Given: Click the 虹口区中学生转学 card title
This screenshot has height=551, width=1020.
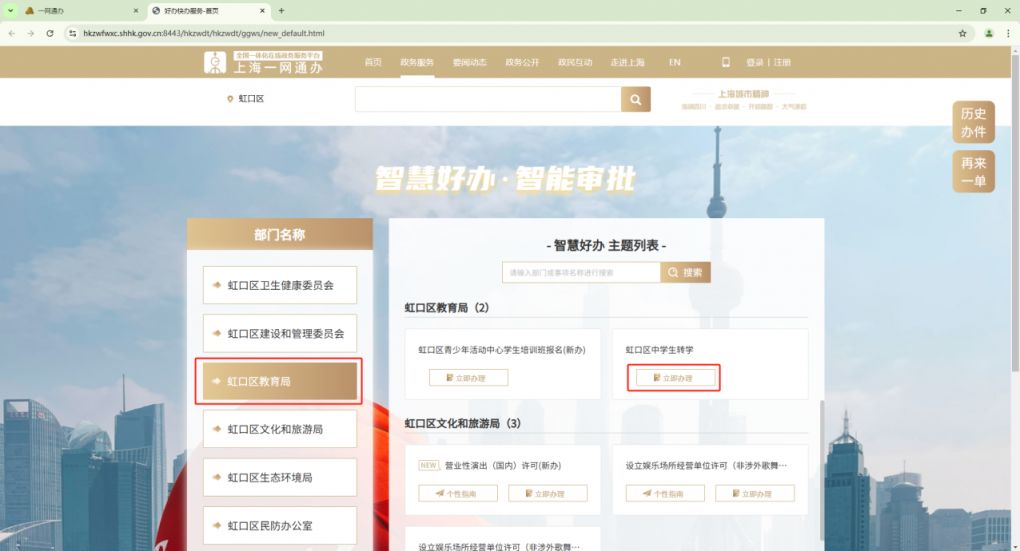Looking at the screenshot, I should click(660, 350).
